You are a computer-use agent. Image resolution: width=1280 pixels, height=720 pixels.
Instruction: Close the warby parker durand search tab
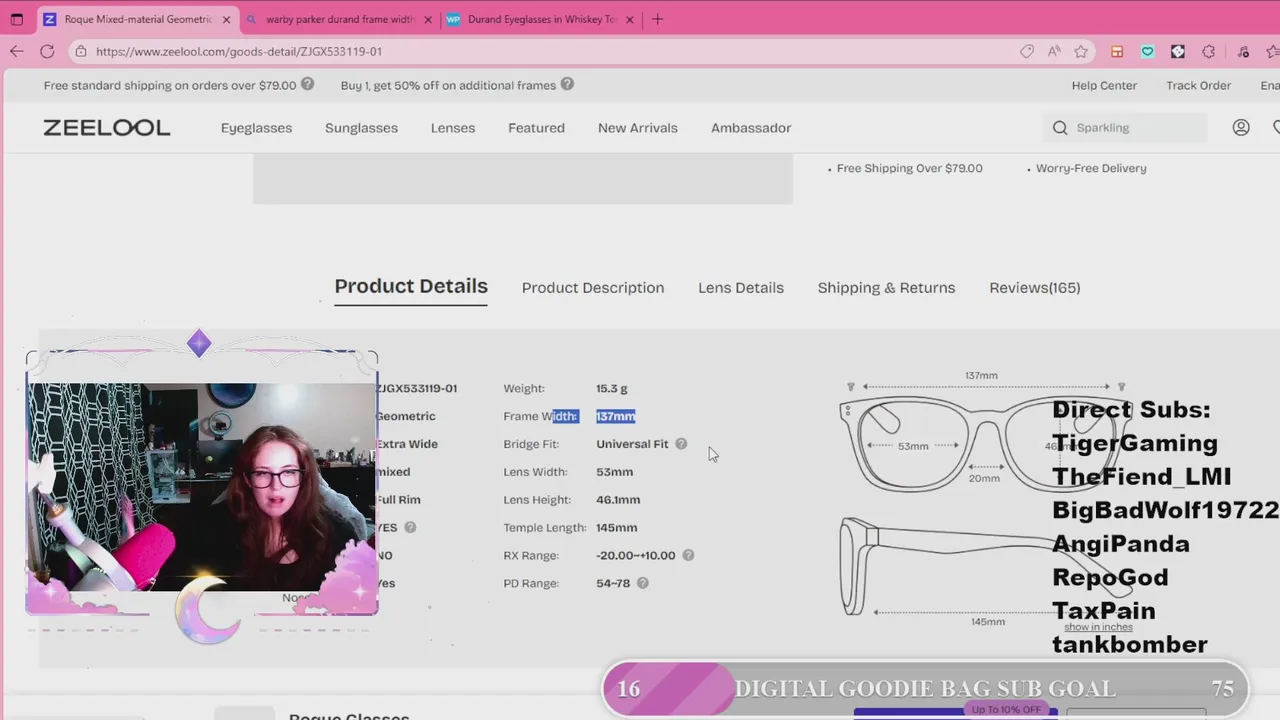point(428,19)
